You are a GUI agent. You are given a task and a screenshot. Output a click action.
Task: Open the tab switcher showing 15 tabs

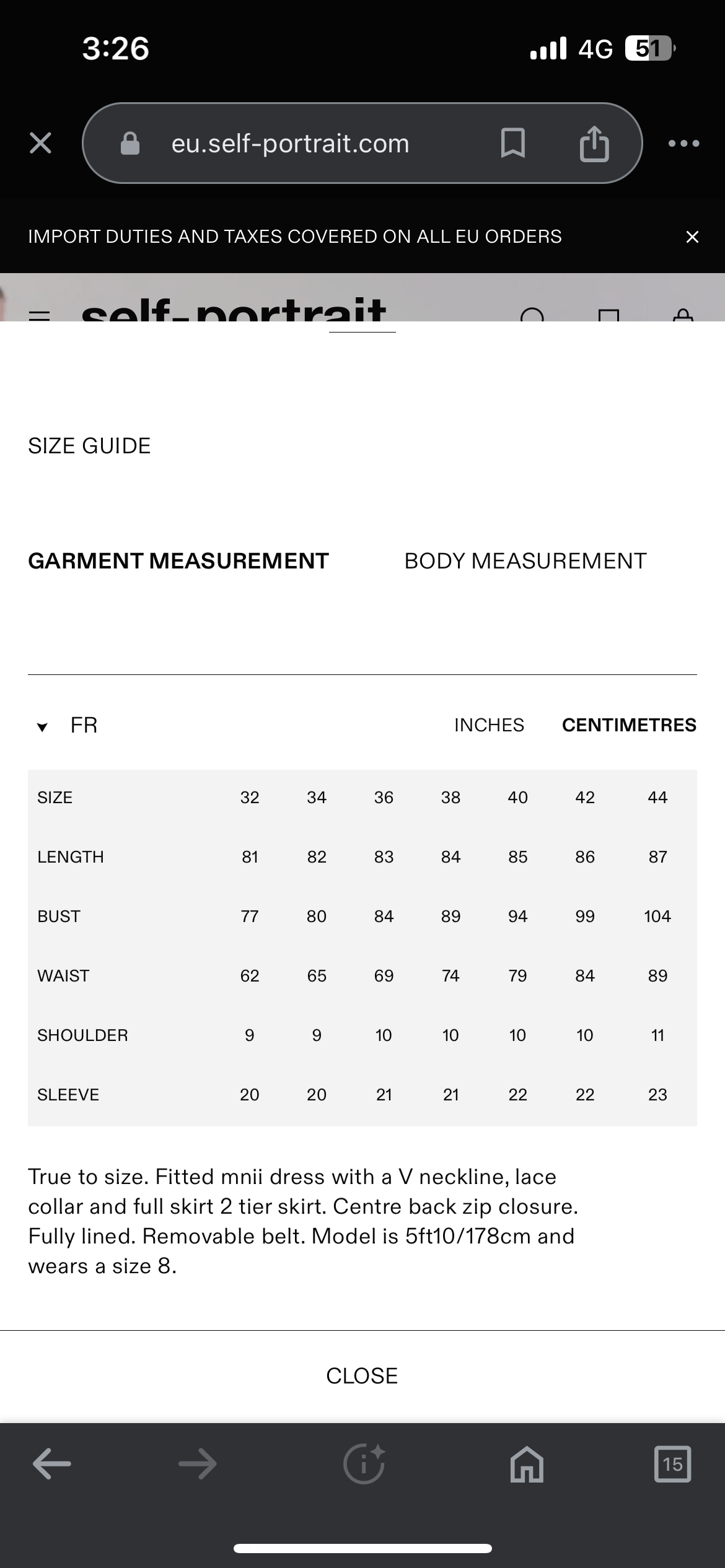tap(672, 1464)
